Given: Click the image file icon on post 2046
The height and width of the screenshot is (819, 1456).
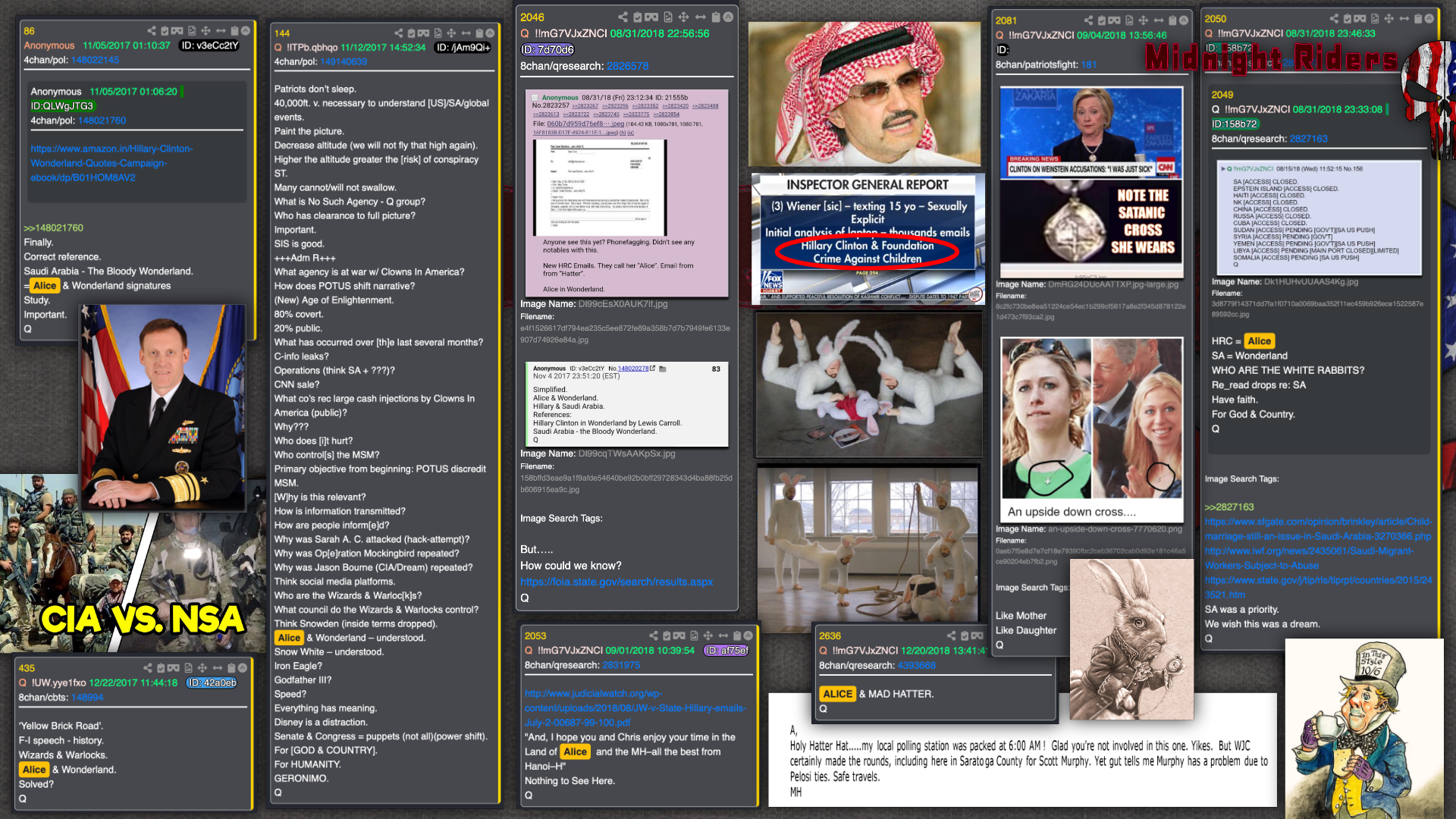Looking at the screenshot, I should pos(668,17).
